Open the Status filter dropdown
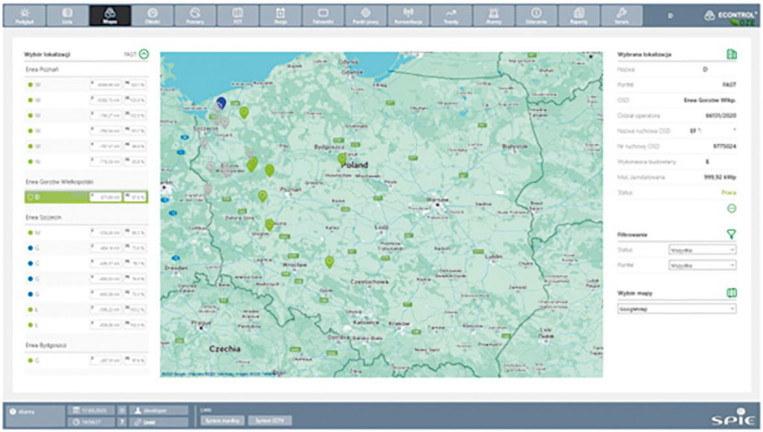Image resolution: width=763 pixels, height=432 pixels. tap(702, 250)
